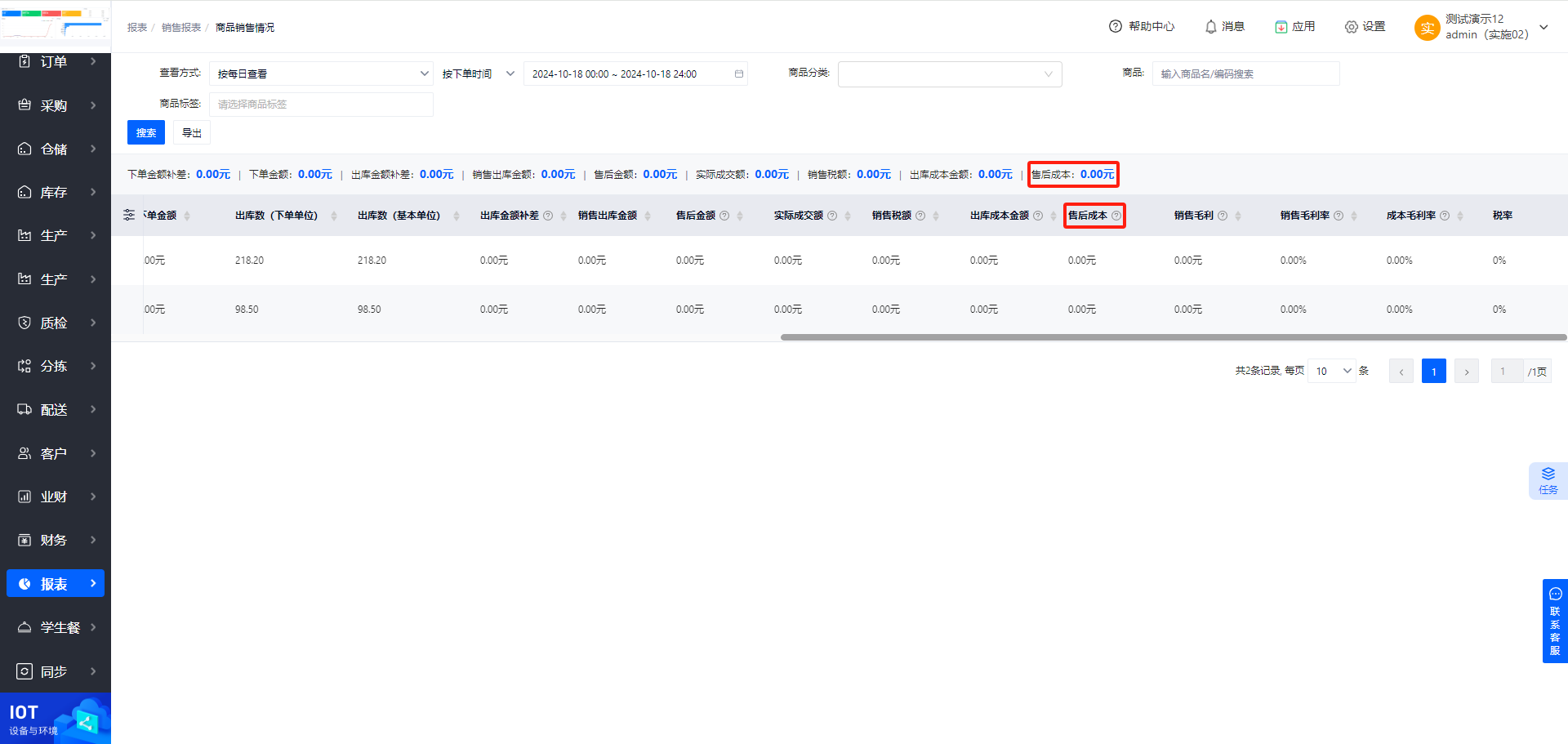Viewport: 1568px width, 744px height.
Task: Click the date range calendar icon
Action: click(739, 74)
